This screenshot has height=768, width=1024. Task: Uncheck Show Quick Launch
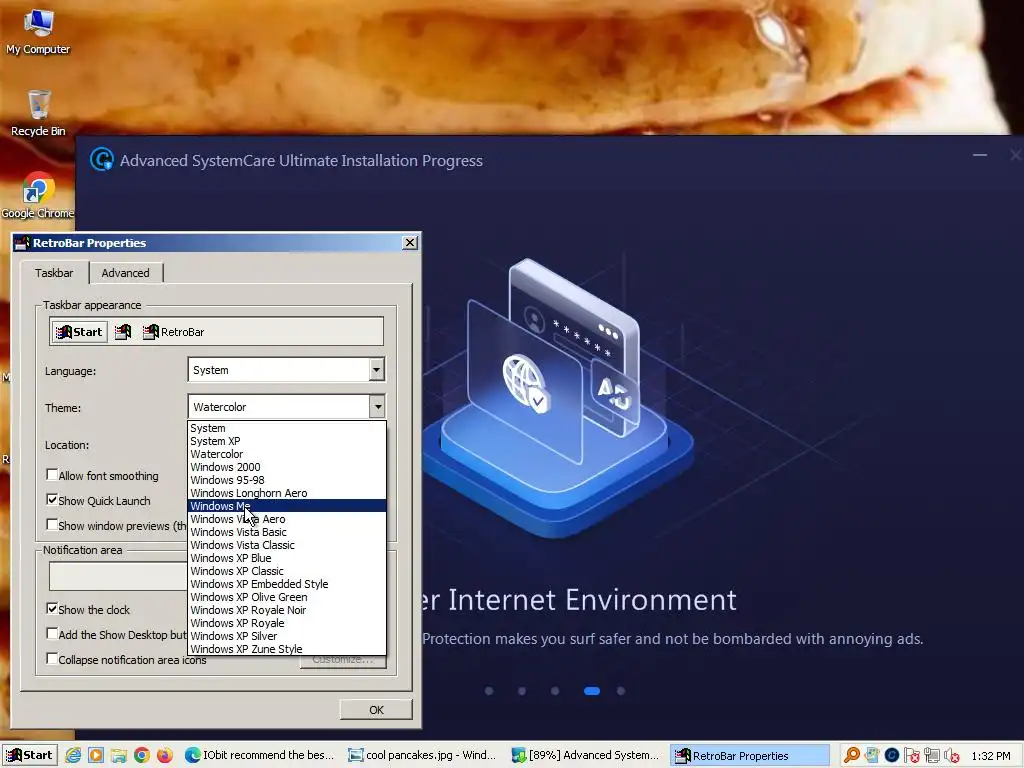pyautogui.click(x=52, y=500)
